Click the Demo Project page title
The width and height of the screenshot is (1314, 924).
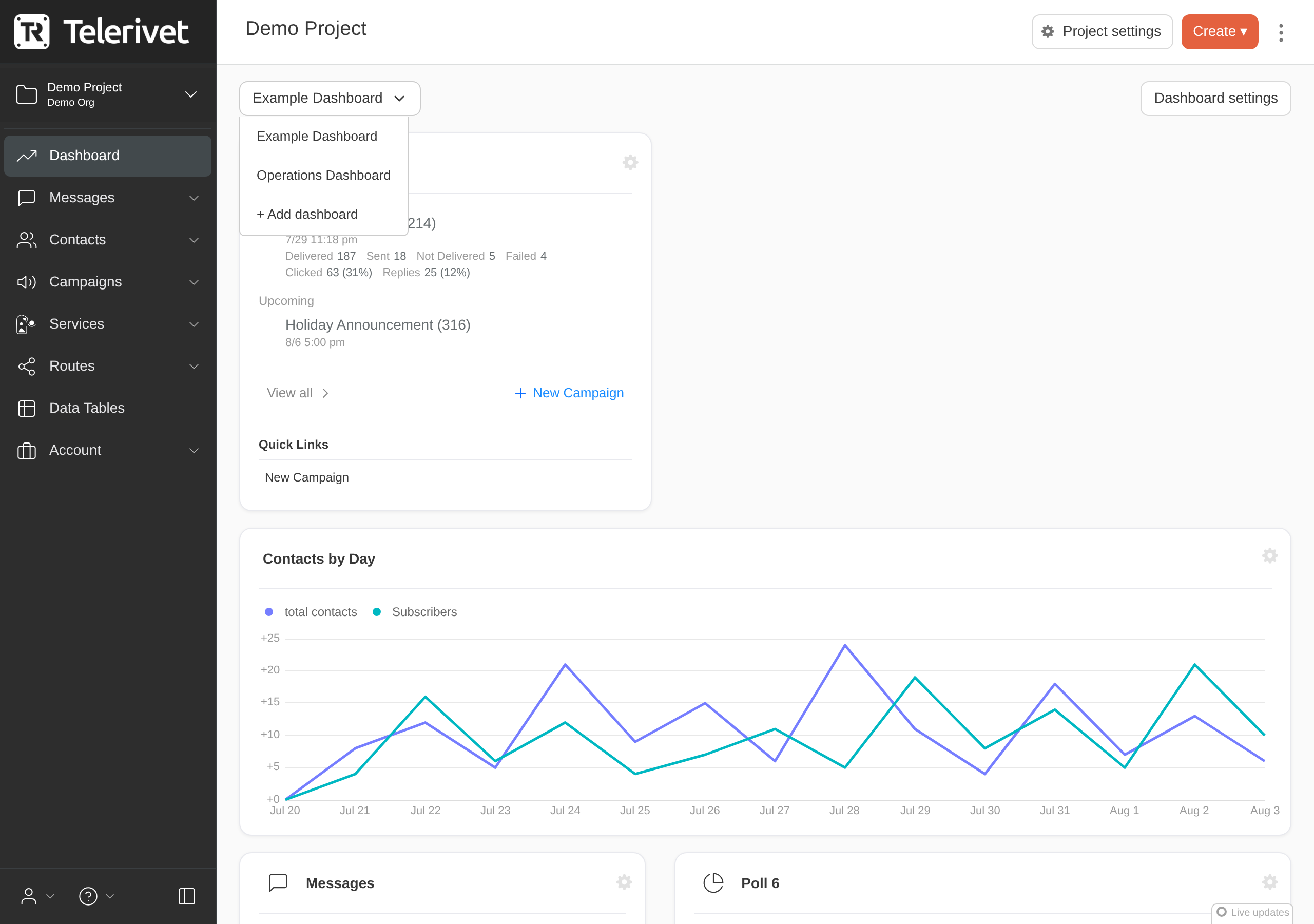click(305, 29)
